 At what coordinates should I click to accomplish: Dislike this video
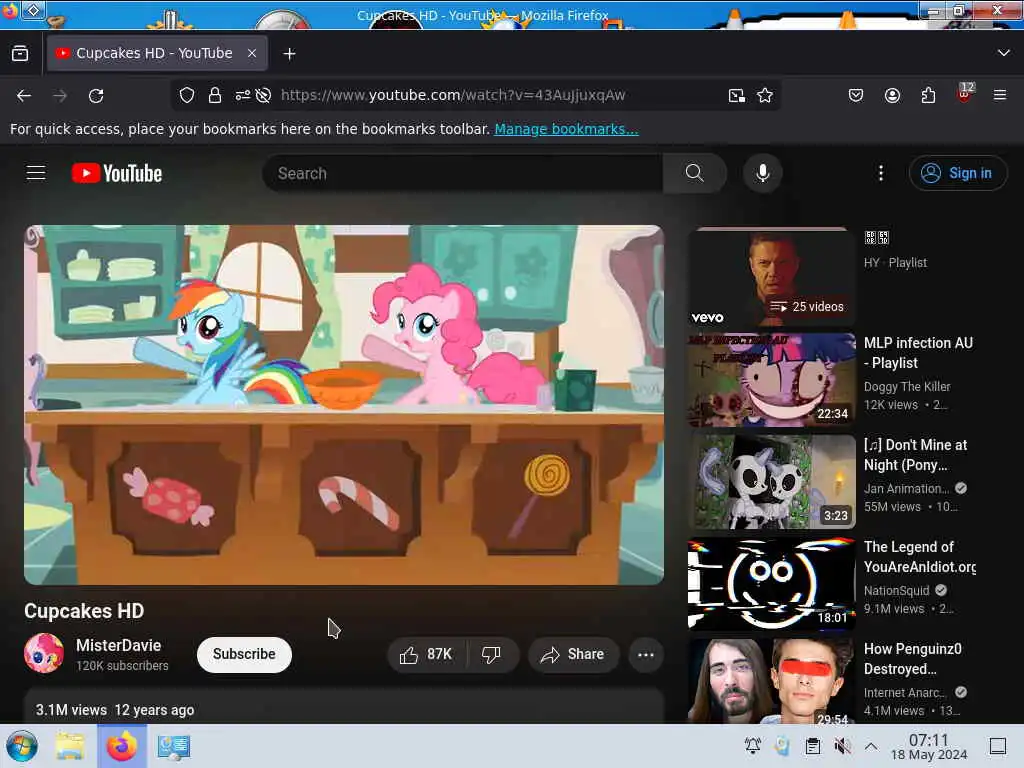click(492, 654)
